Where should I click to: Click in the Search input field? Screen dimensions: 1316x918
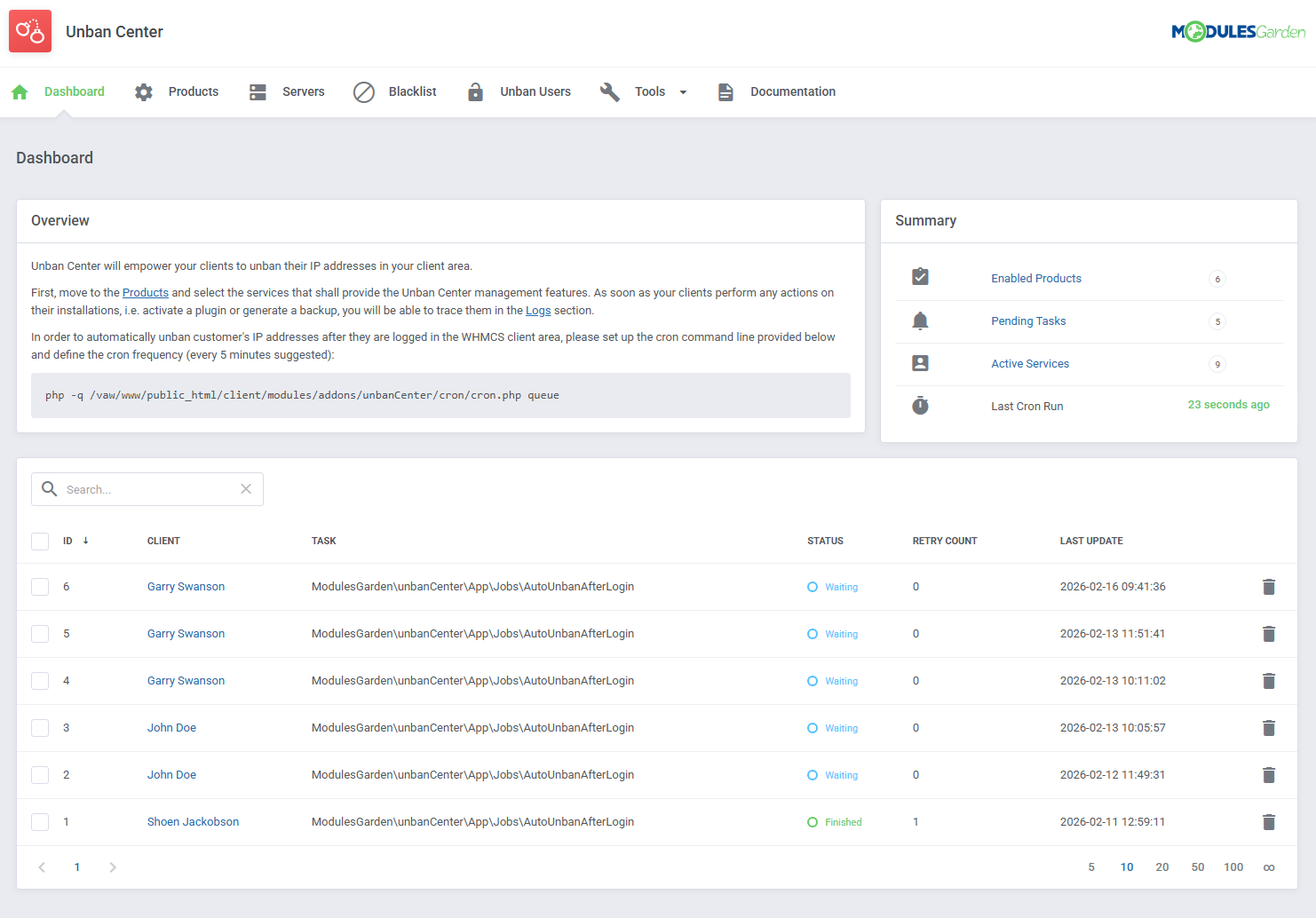pyautogui.click(x=147, y=489)
